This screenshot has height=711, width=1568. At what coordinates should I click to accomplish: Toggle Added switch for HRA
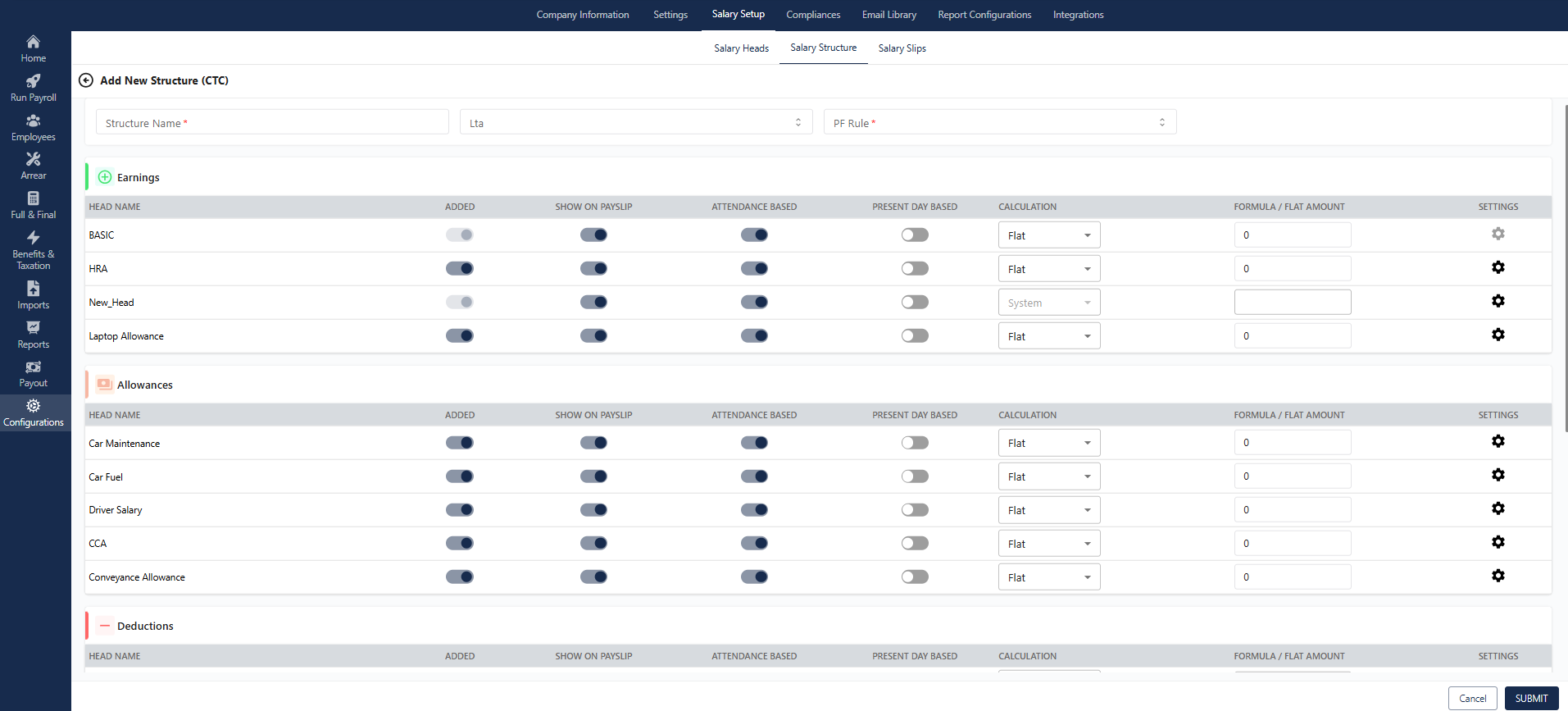[x=460, y=268]
